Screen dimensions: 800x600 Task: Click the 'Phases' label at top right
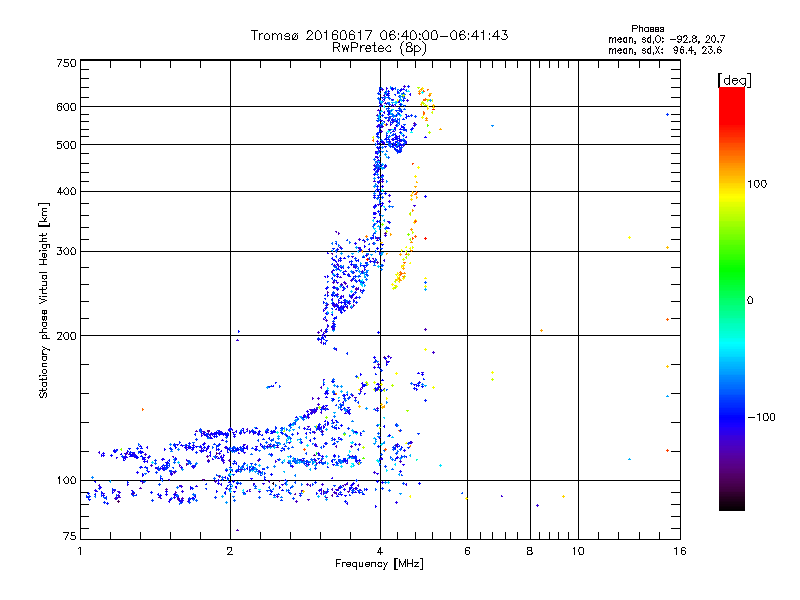pos(647,29)
